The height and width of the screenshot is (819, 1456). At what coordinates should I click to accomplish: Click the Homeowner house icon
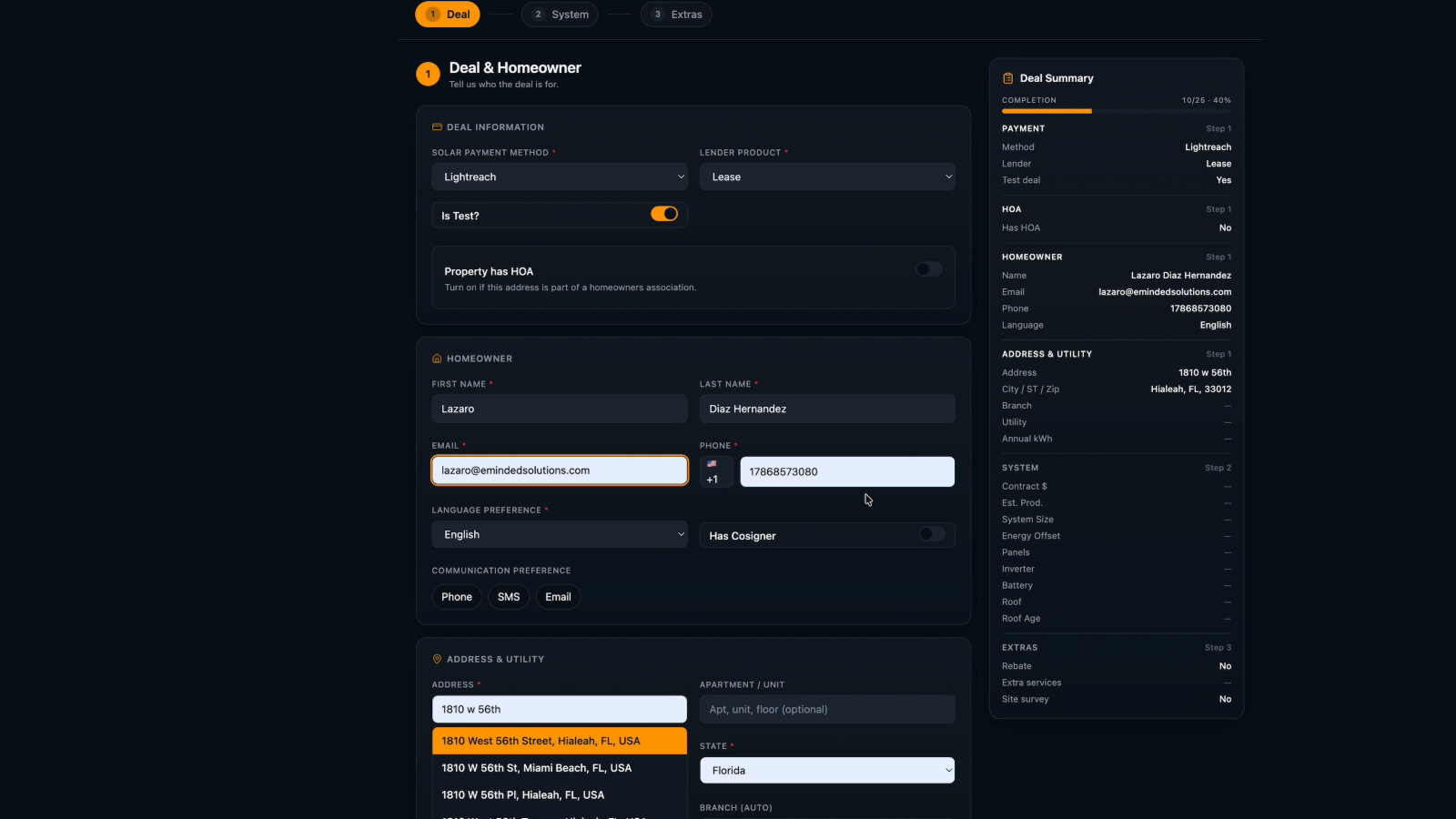[437, 359]
